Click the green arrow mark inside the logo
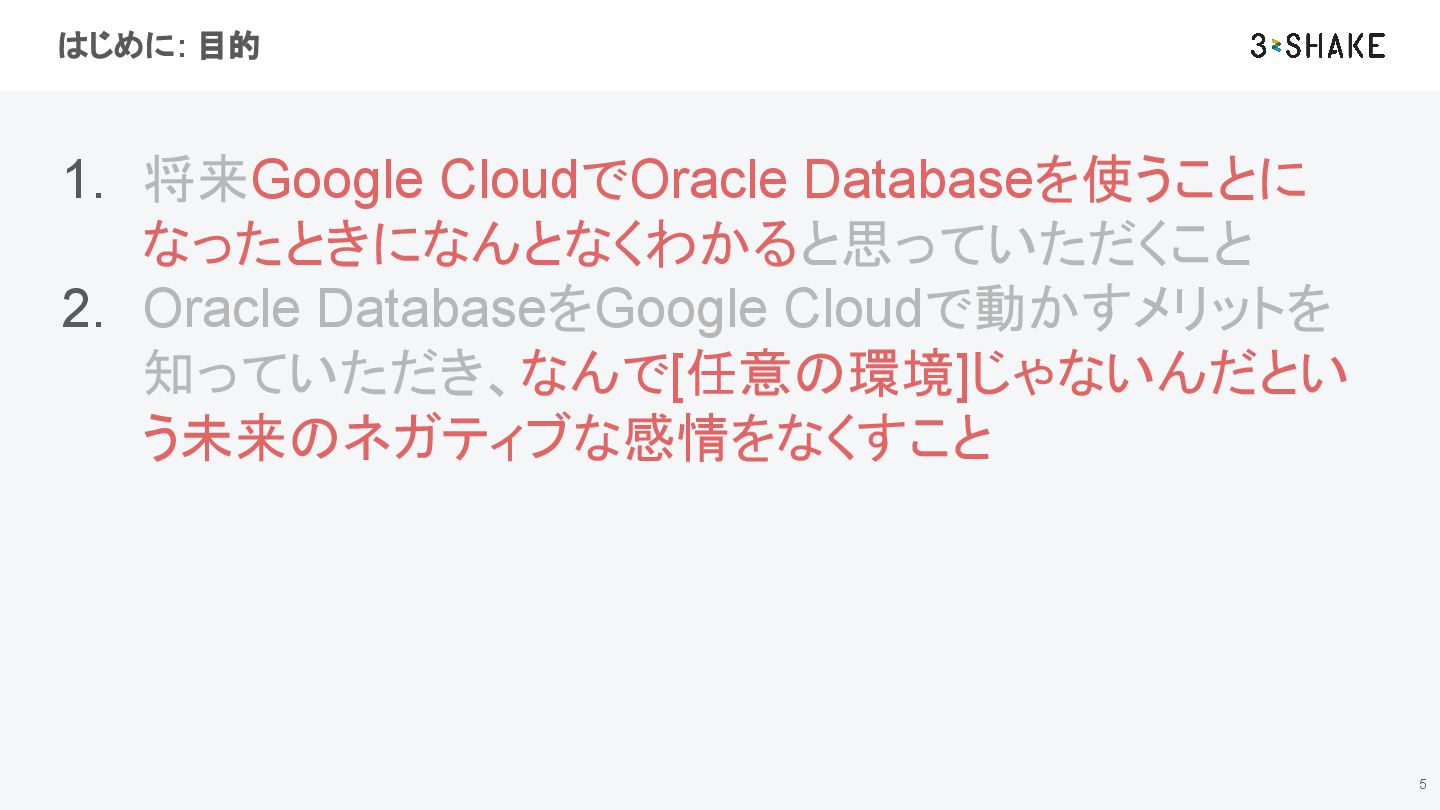 pos(1276,46)
